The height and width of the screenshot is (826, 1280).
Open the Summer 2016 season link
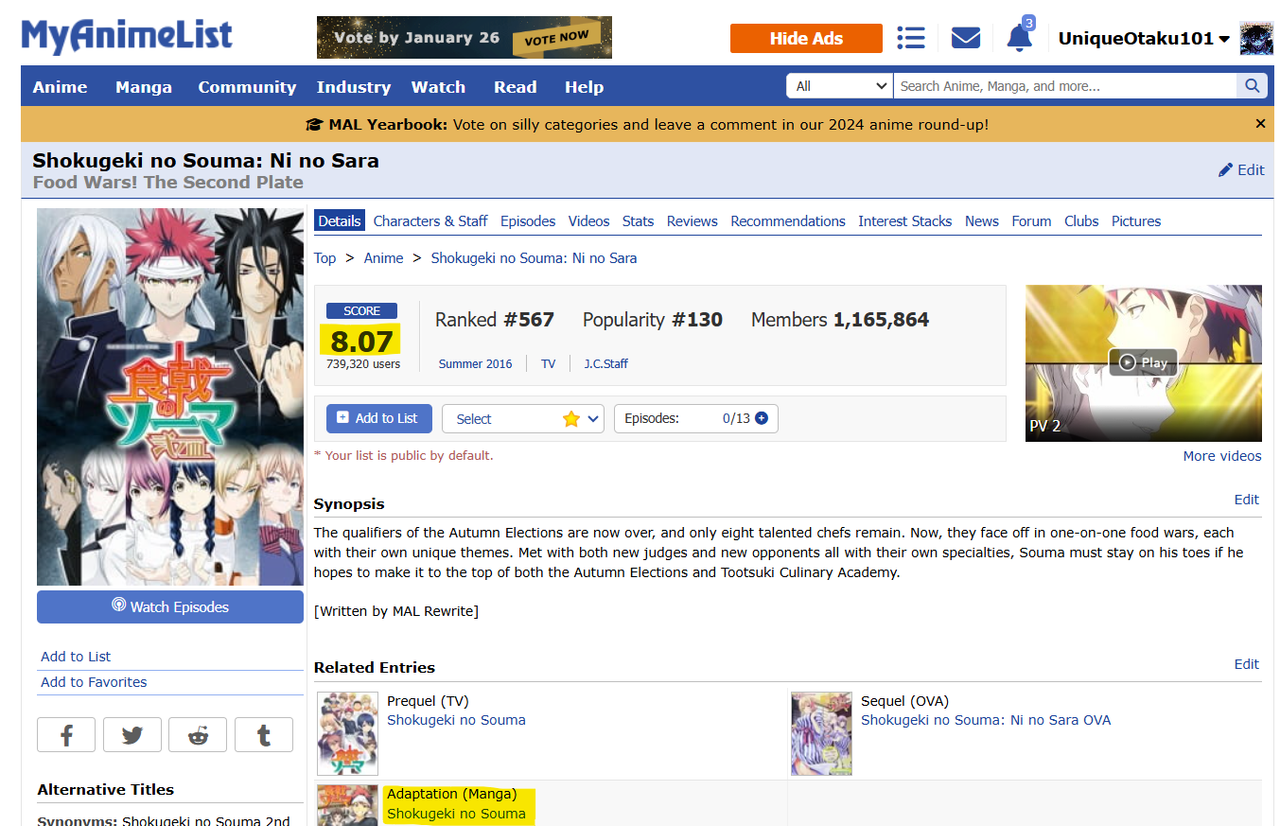(475, 364)
